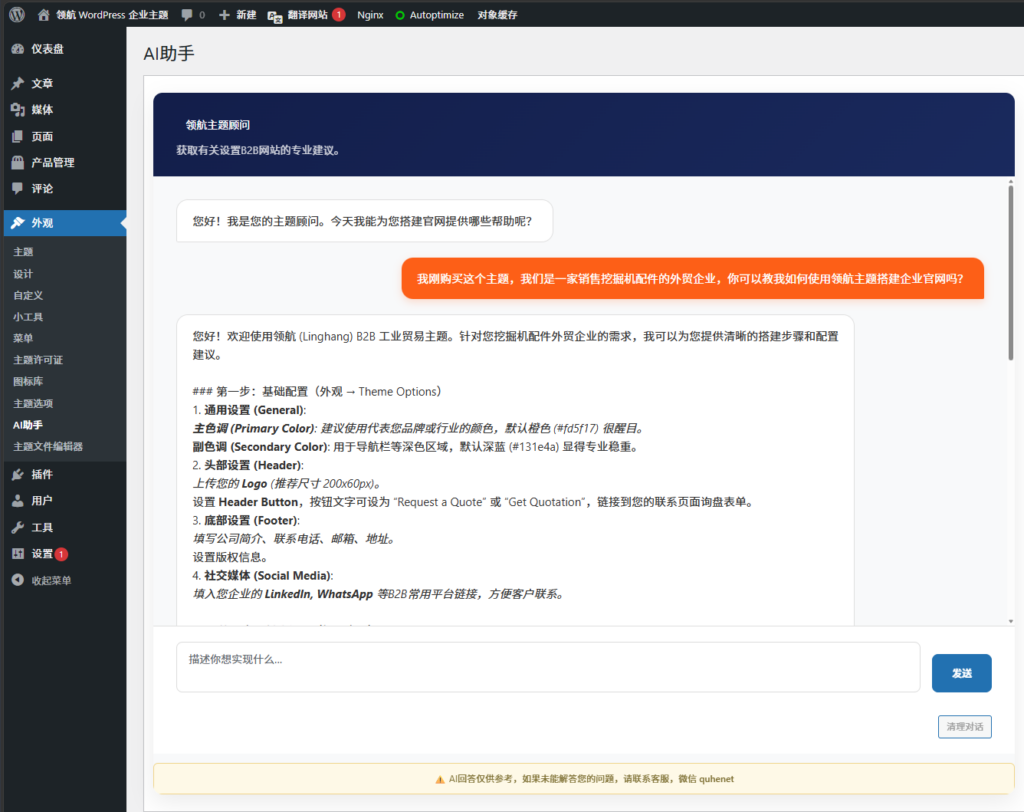This screenshot has width=1024, height=812.
Task: Expand the 设置 settings menu
Action: pos(42,554)
